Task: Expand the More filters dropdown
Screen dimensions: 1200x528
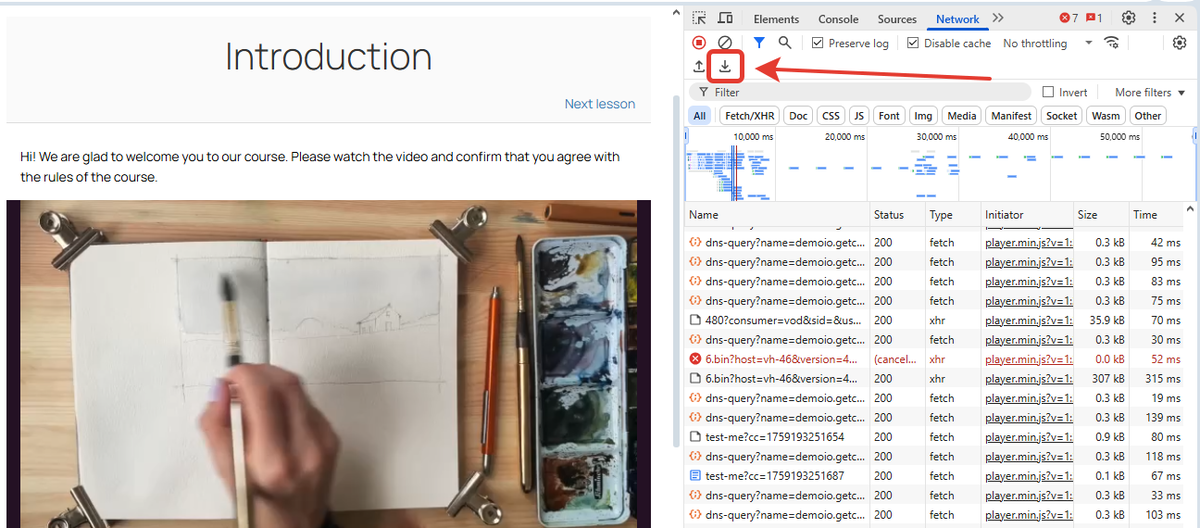Action: (x=1149, y=92)
